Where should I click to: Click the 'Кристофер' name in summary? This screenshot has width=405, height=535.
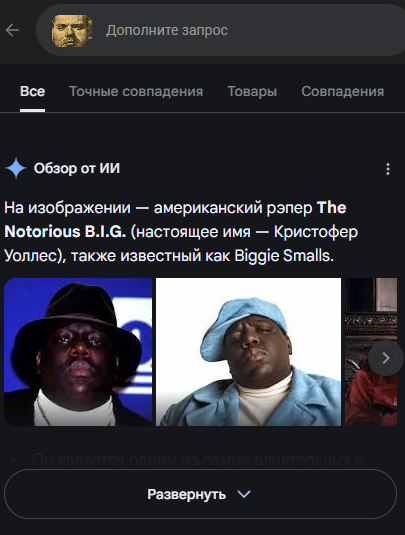tap(316, 232)
